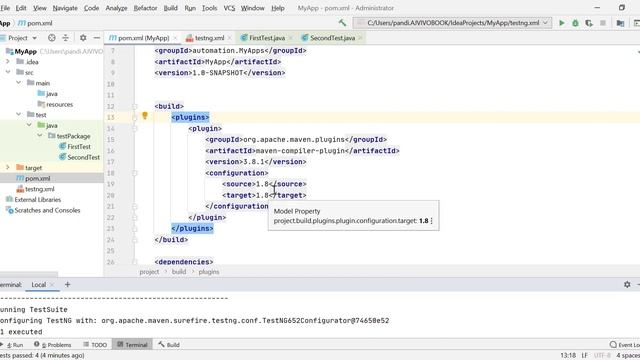Run the testng.xml configuration
The height and width of the screenshot is (360, 640).
click(x=562, y=23)
